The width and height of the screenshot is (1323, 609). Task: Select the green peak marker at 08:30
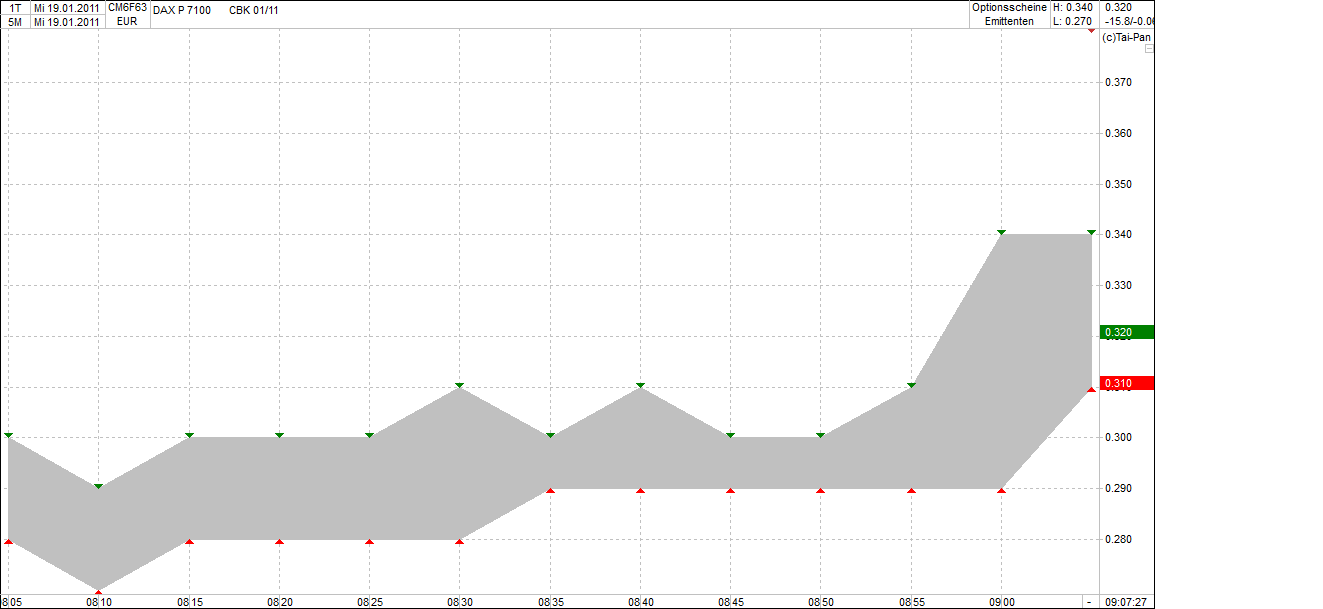click(x=459, y=384)
